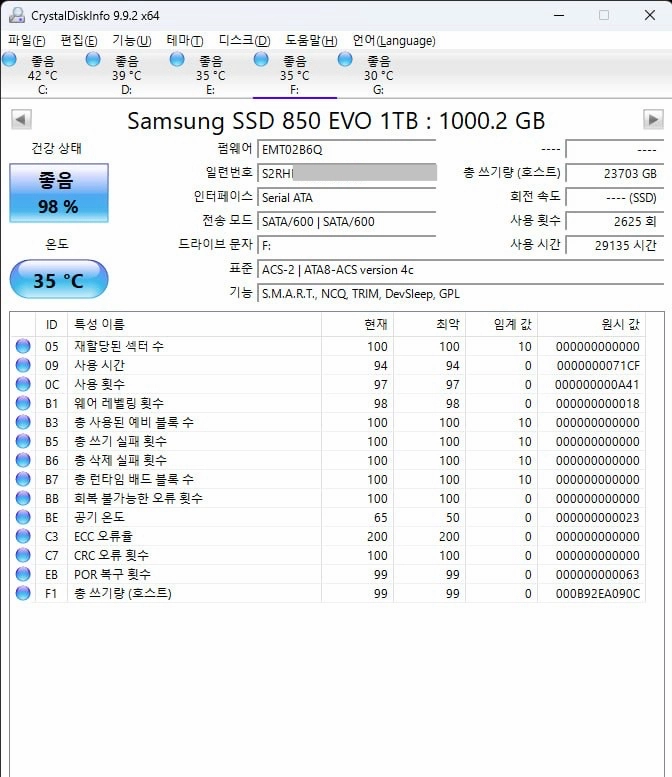The image size is (672, 777).
Task: Select the 웨어 레벨링 횟수 attribute name
Action: 119,403
